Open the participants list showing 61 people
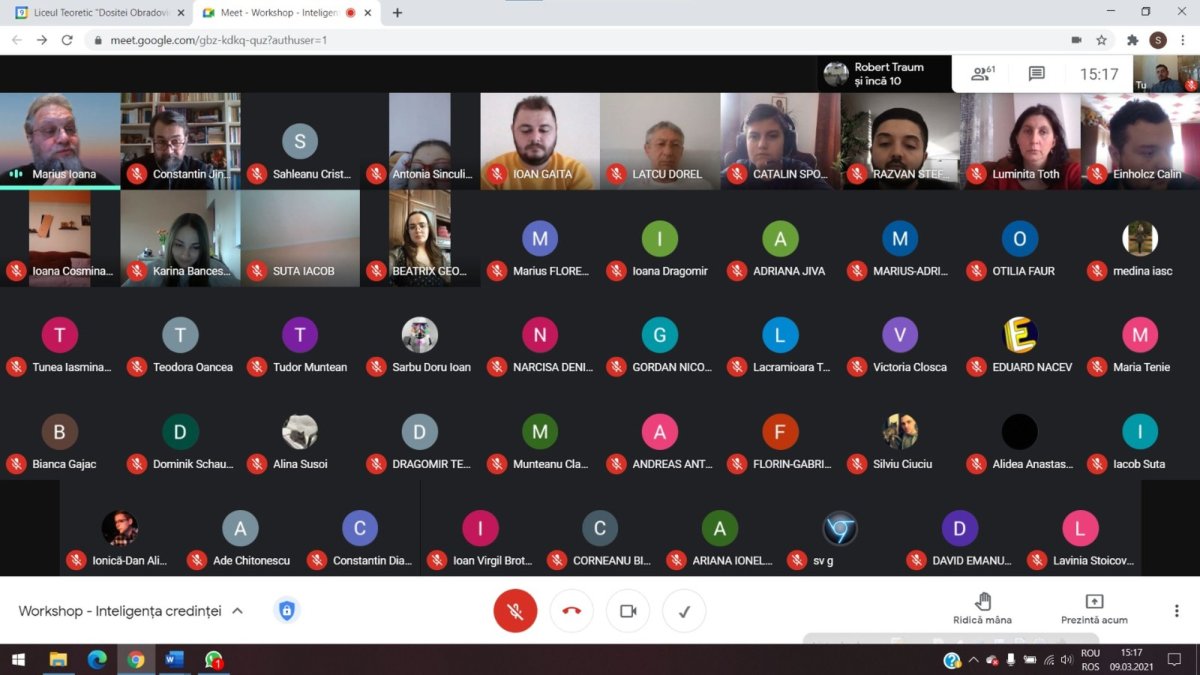Viewport: 1200px width, 675px height. tap(983, 74)
